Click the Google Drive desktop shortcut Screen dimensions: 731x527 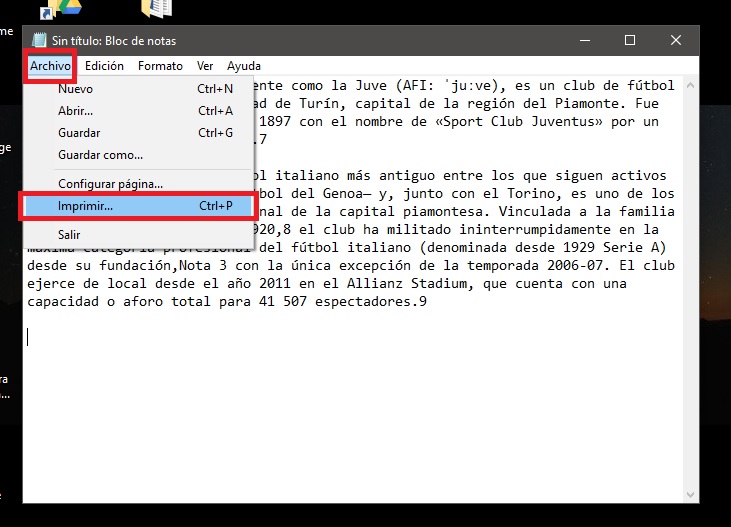pos(63,8)
